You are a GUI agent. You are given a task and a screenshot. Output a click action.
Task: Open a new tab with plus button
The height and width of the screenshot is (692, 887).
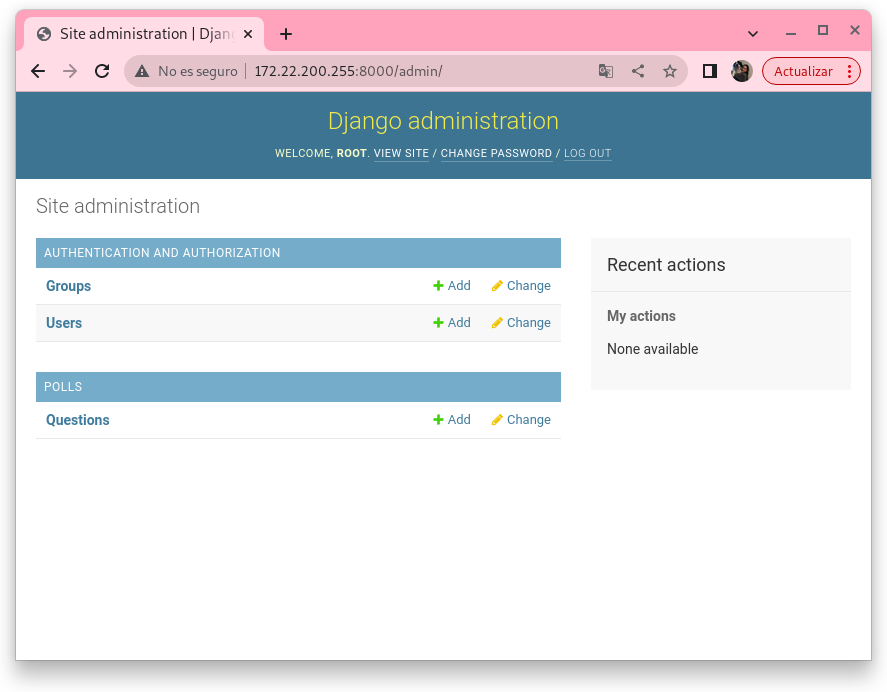click(x=286, y=34)
